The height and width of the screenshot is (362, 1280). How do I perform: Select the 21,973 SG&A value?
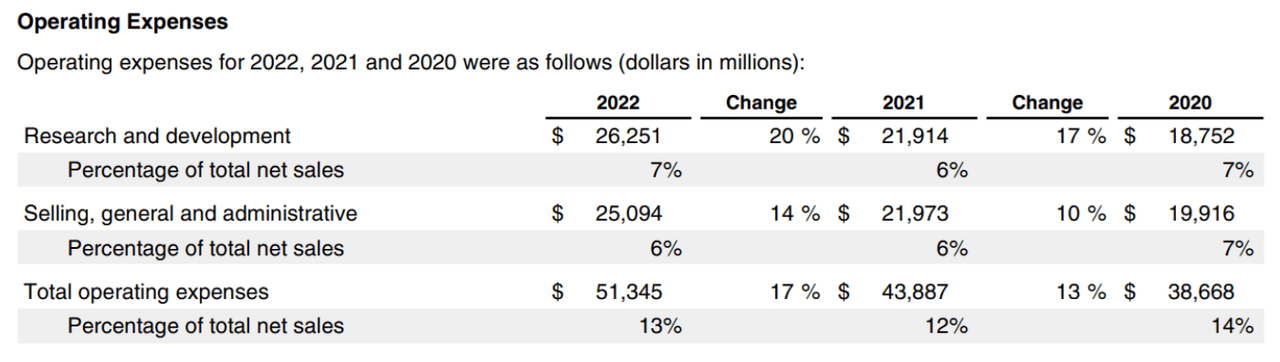(915, 213)
